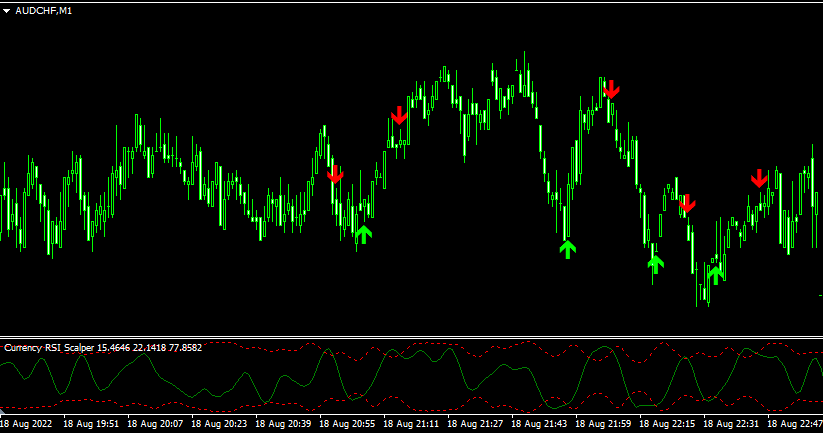The image size is (823, 433).
Task: Click the AUDCHF,M1 symbol label
Action: tap(44, 10)
